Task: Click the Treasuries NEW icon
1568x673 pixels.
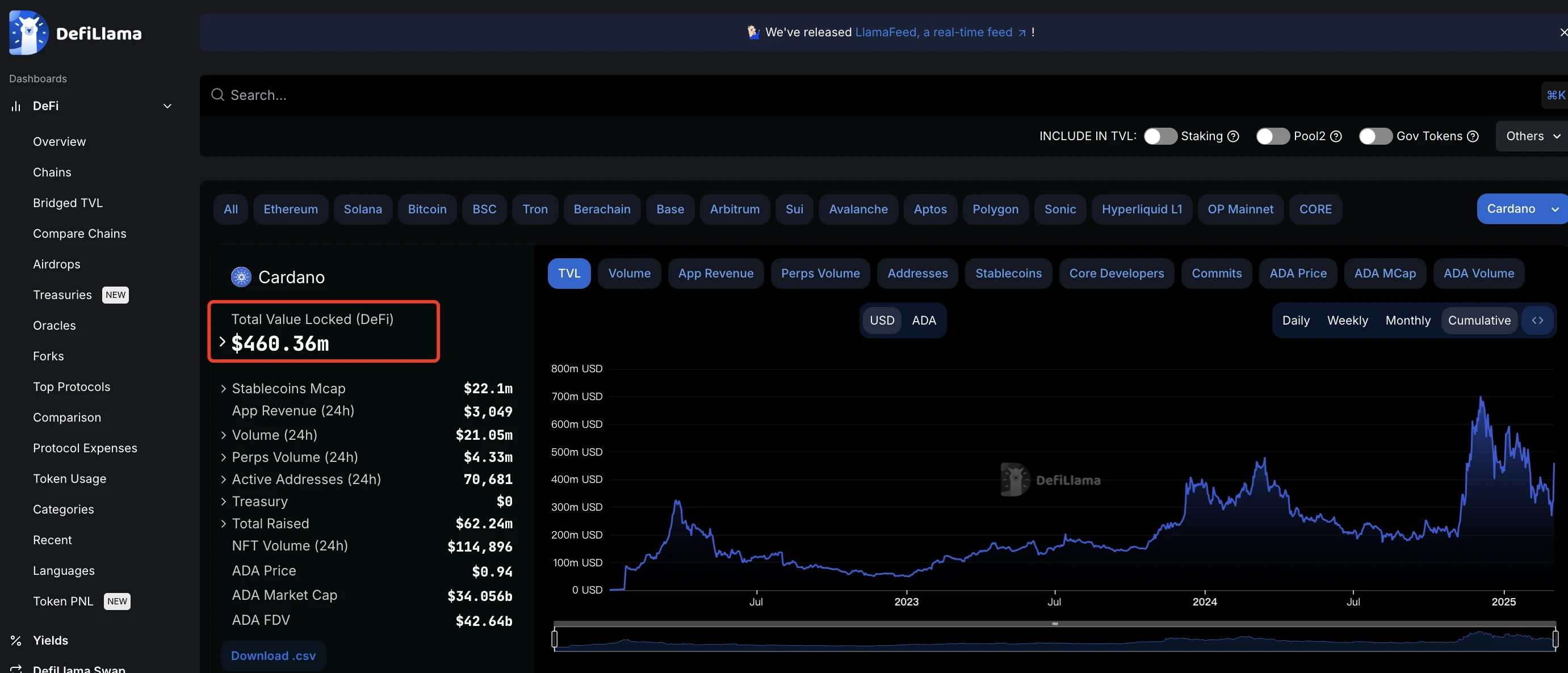Action: click(62, 294)
